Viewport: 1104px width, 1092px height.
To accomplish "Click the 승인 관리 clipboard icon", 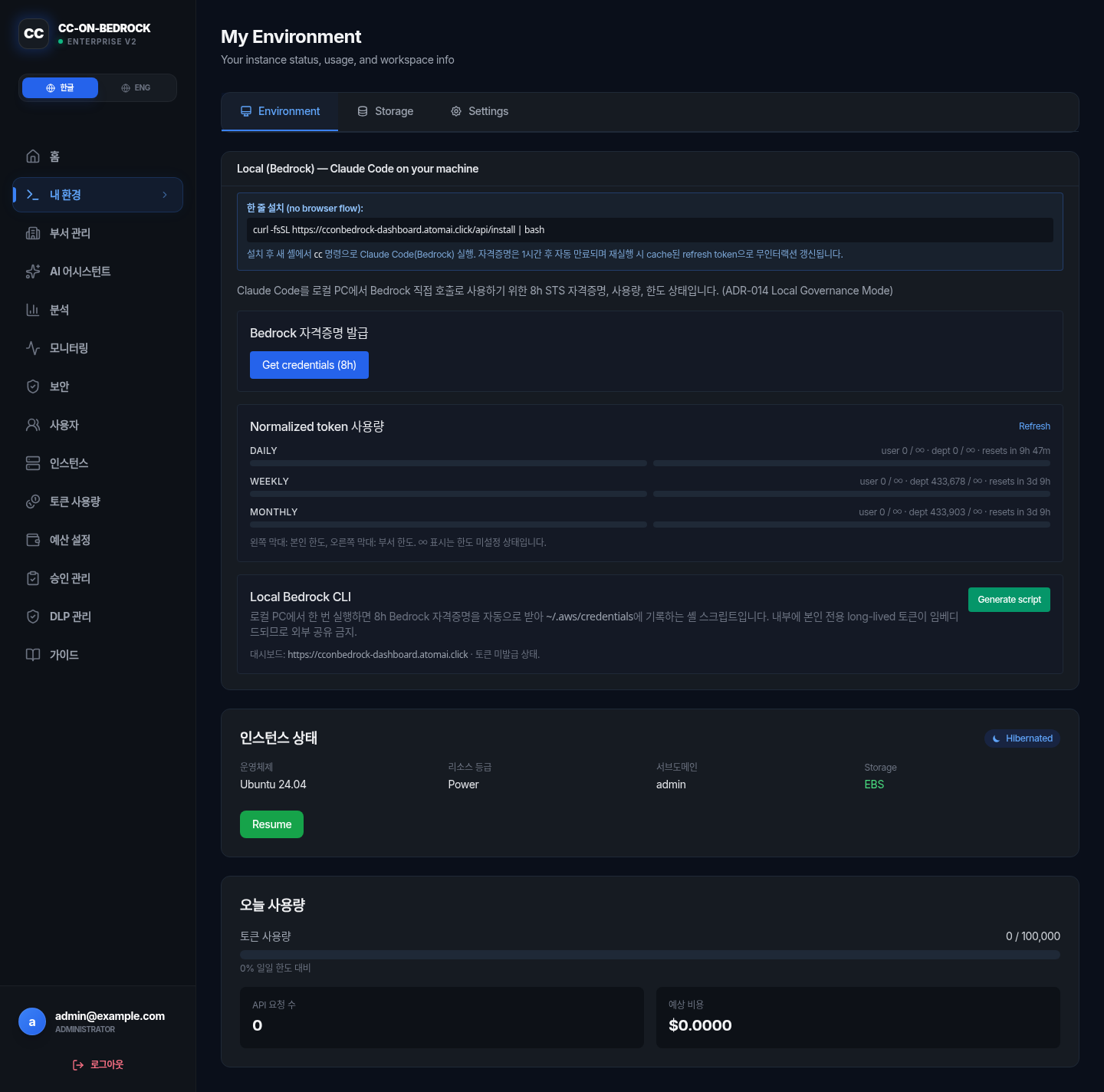I will [33, 578].
